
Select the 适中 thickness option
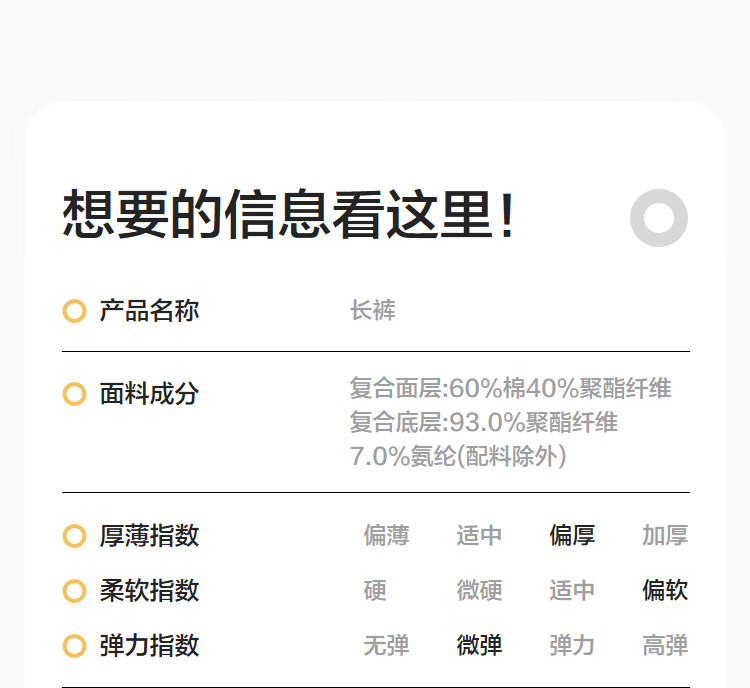coord(479,535)
